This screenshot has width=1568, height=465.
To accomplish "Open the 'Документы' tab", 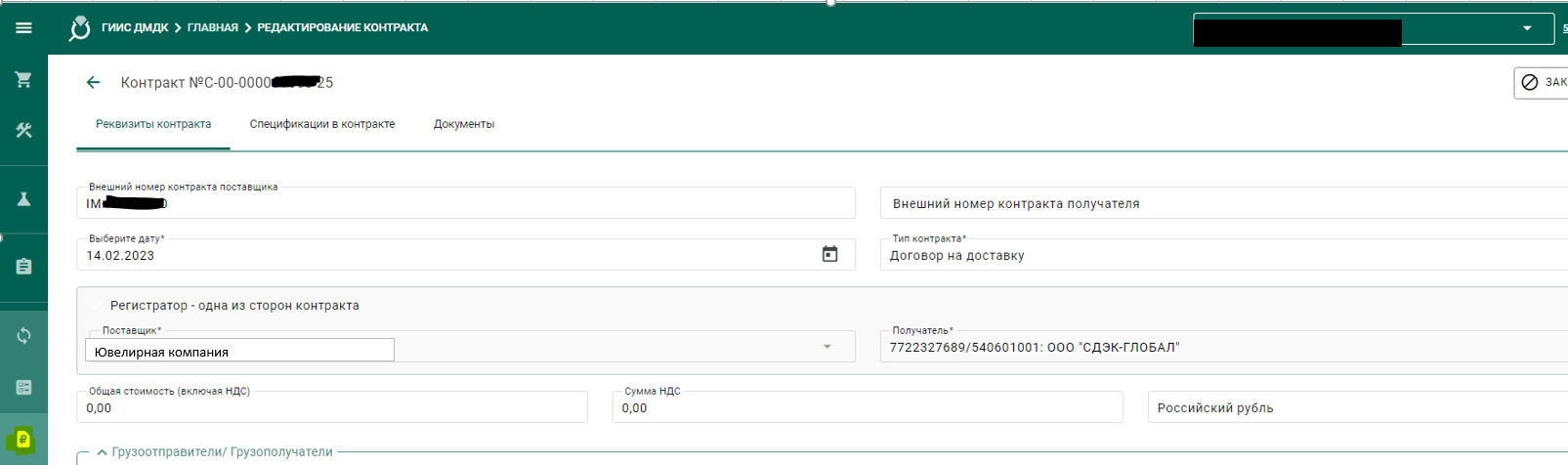I will [x=463, y=124].
